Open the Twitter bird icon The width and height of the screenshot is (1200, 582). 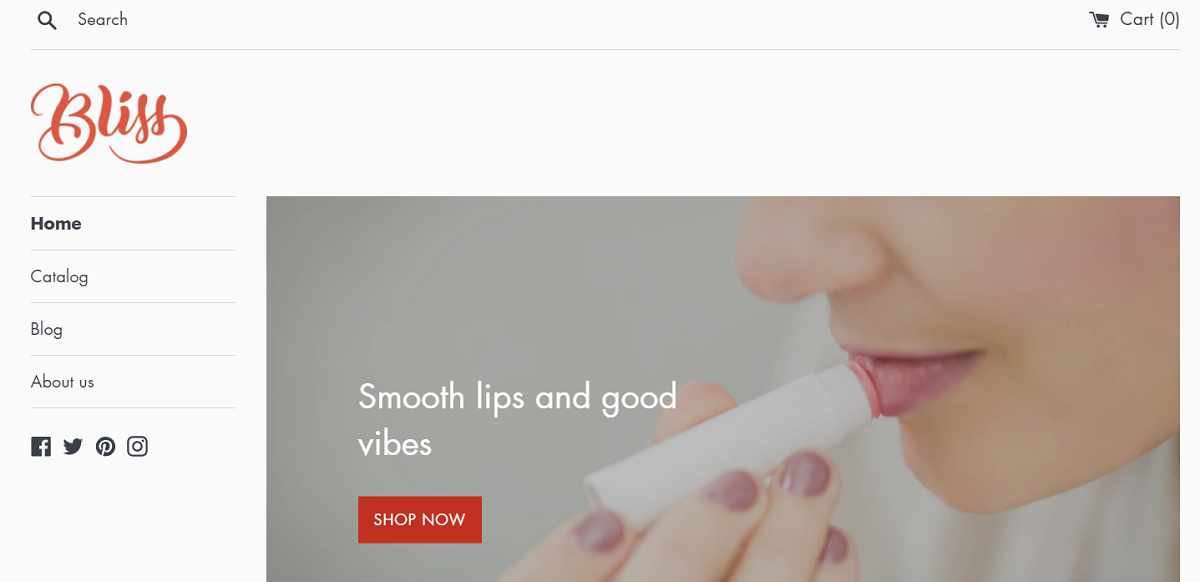[x=73, y=446]
